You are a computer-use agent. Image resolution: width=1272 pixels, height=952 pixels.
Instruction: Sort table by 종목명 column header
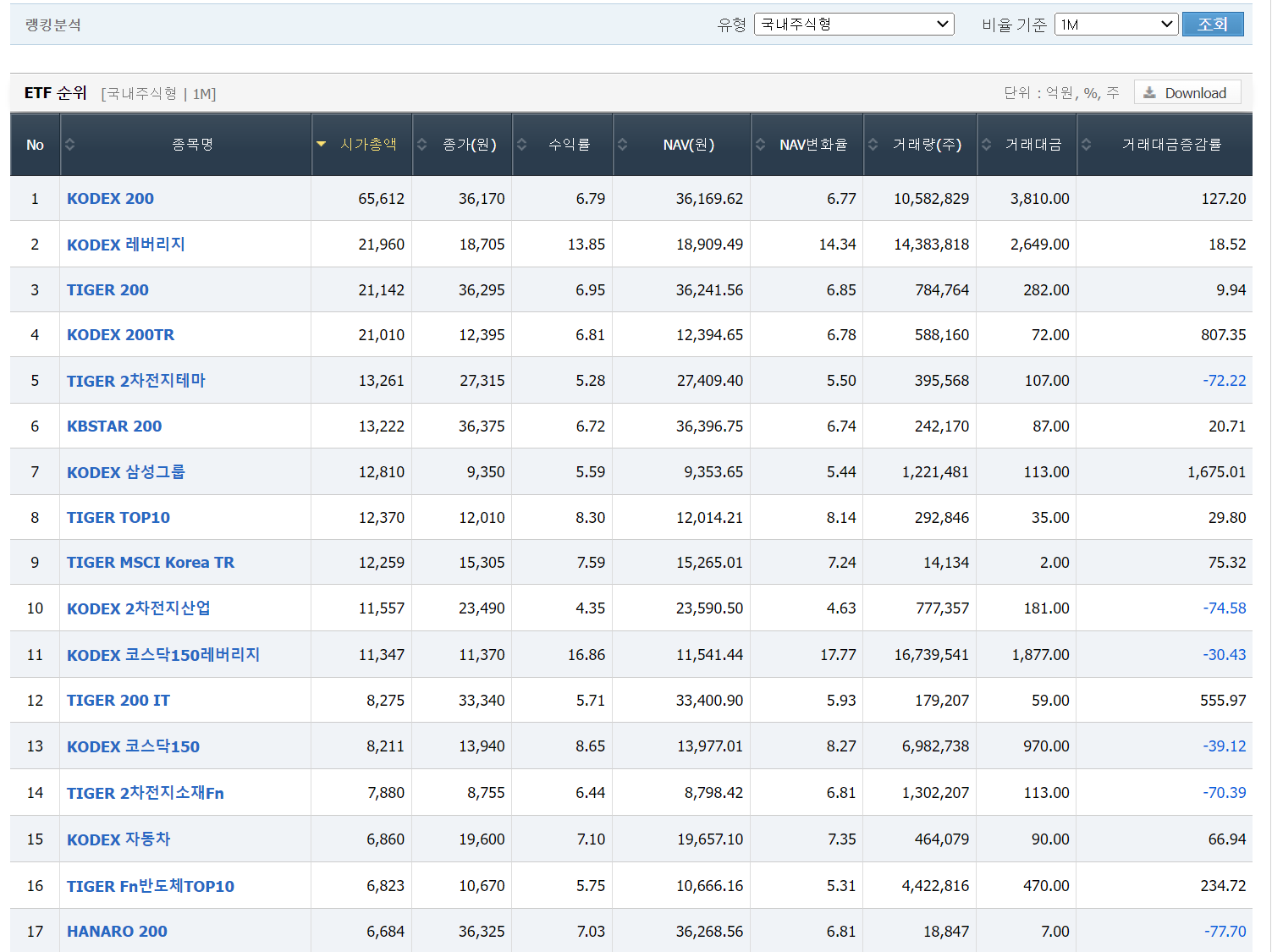pos(193,145)
